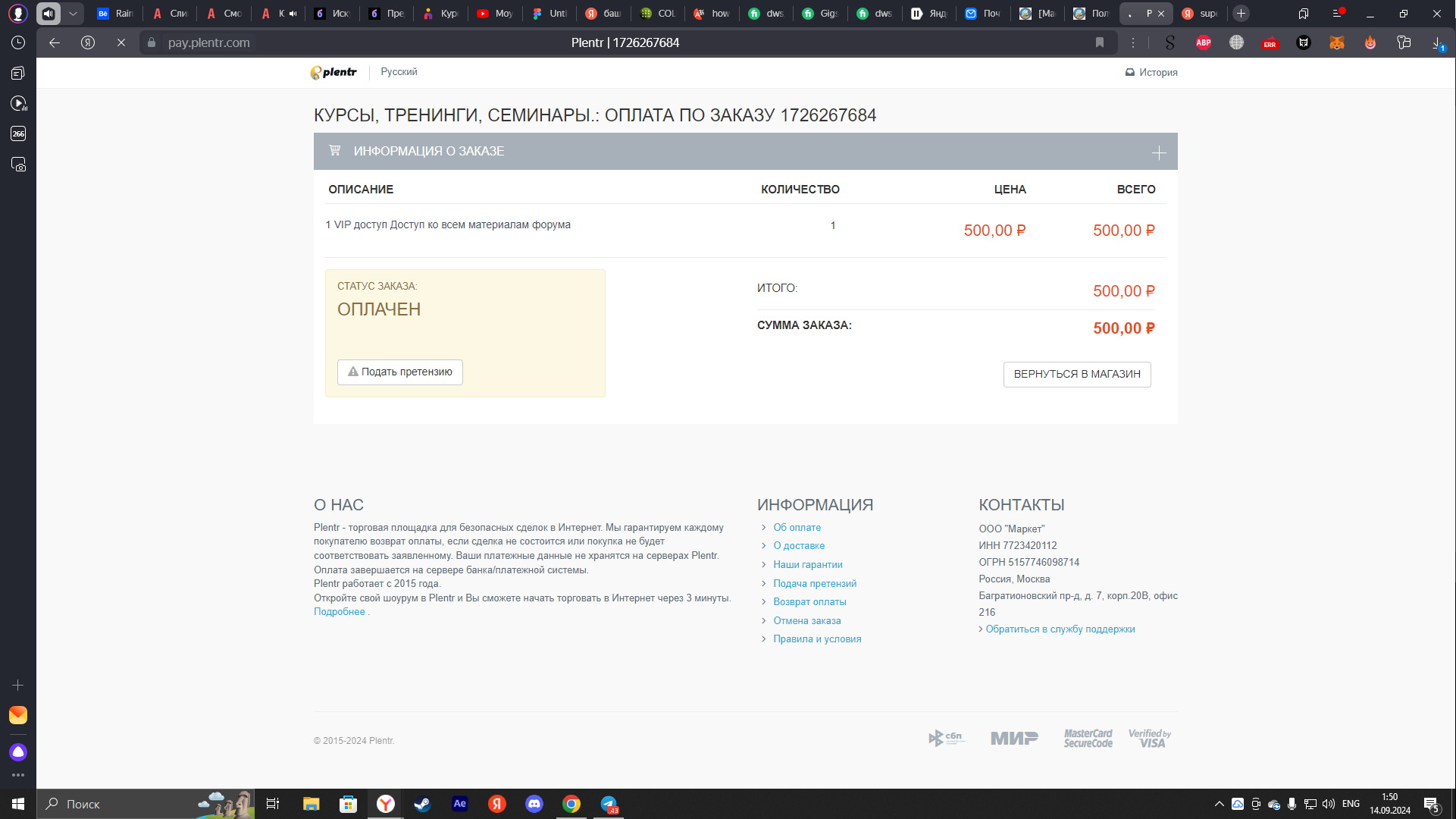Switch to the YouTube Моу tab
Viewport: 1456px width, 819px height.
point(495,13)
